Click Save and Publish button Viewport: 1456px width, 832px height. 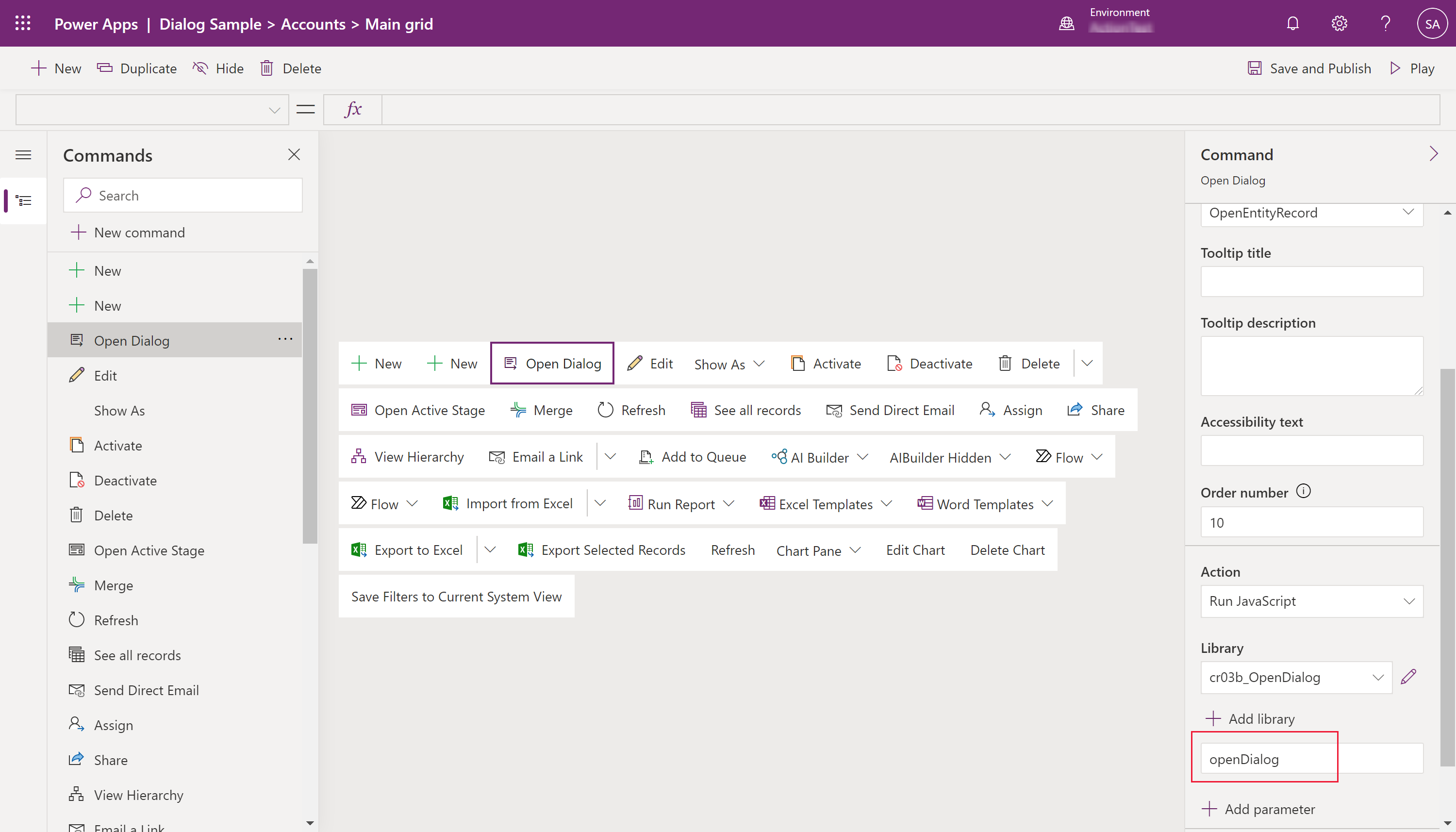click(x=1310, y=68)
